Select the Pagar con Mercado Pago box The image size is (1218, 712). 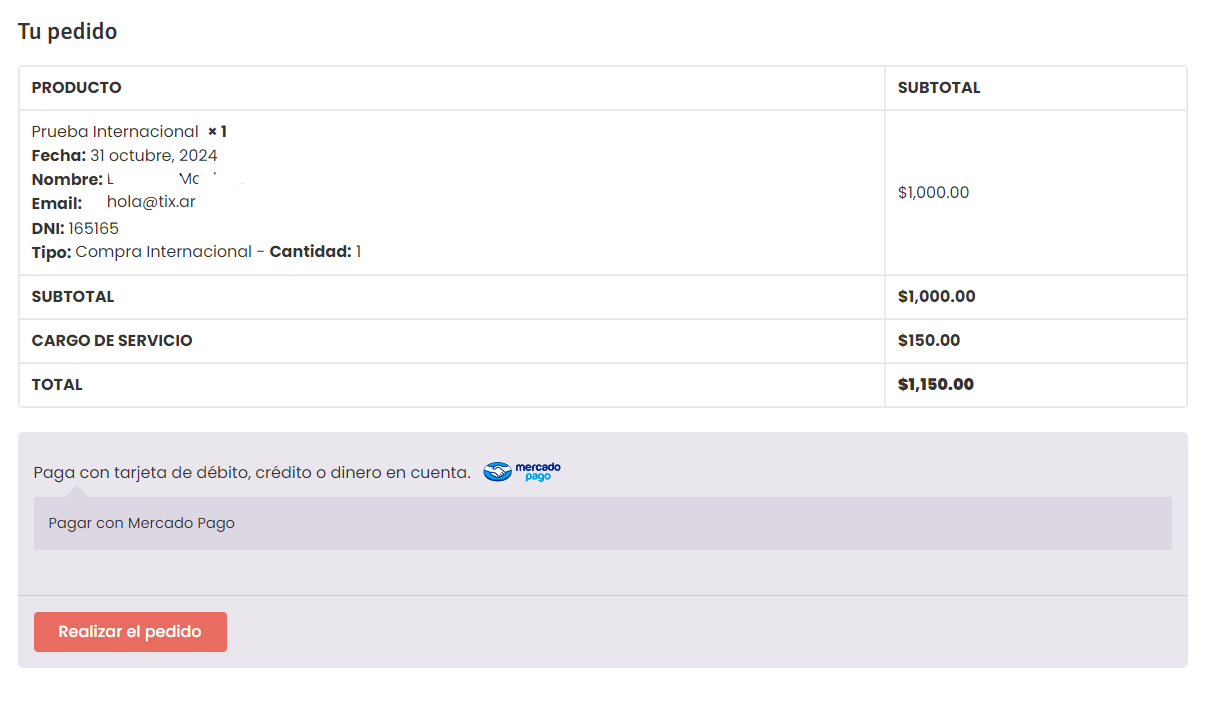point(602,523)
